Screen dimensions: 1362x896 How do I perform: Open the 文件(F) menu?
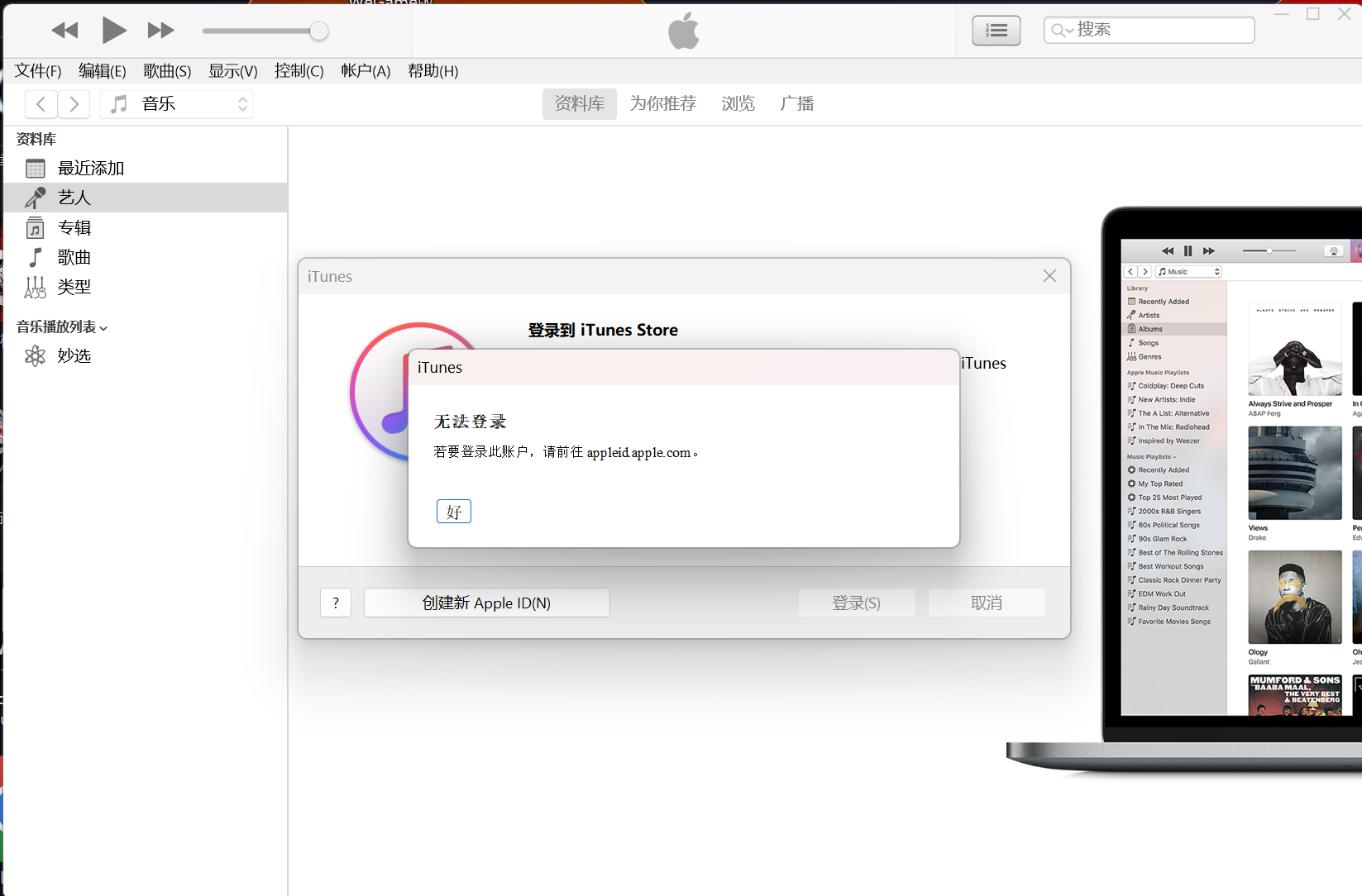coord(38,71)
